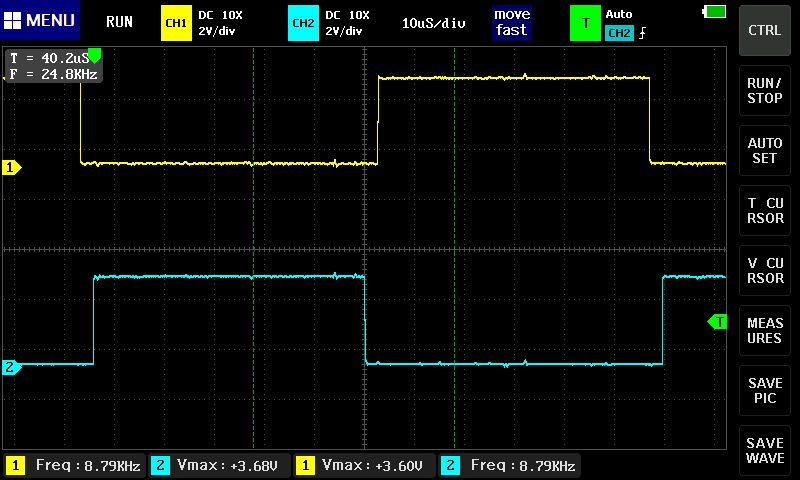Click the green trigger level marker
Image resolution: width=800 pixels, height=480 pixels.
[x=717, y=321]
